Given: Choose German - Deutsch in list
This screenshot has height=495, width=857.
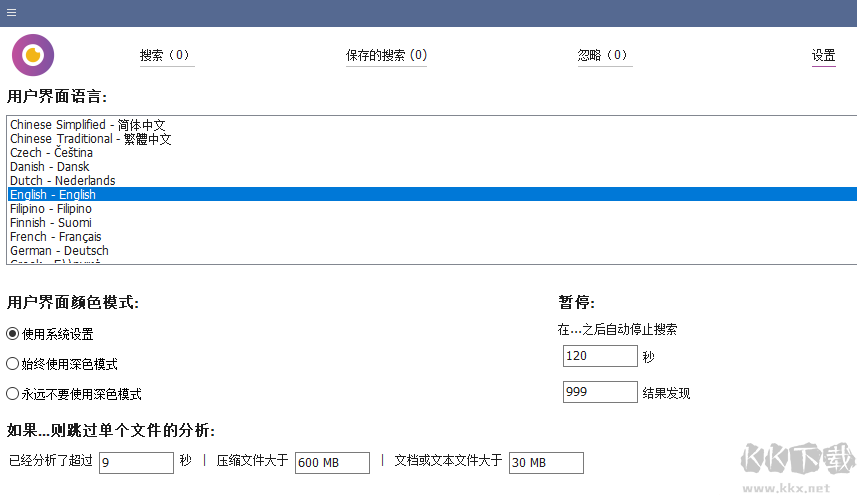Looking at the screenshot, I should [60, 251].
